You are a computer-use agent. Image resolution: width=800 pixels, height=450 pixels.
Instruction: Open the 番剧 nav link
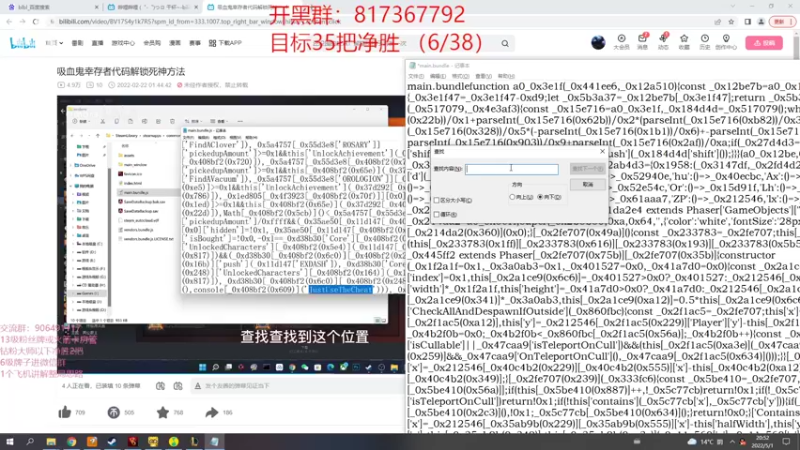tap(77, 43)
